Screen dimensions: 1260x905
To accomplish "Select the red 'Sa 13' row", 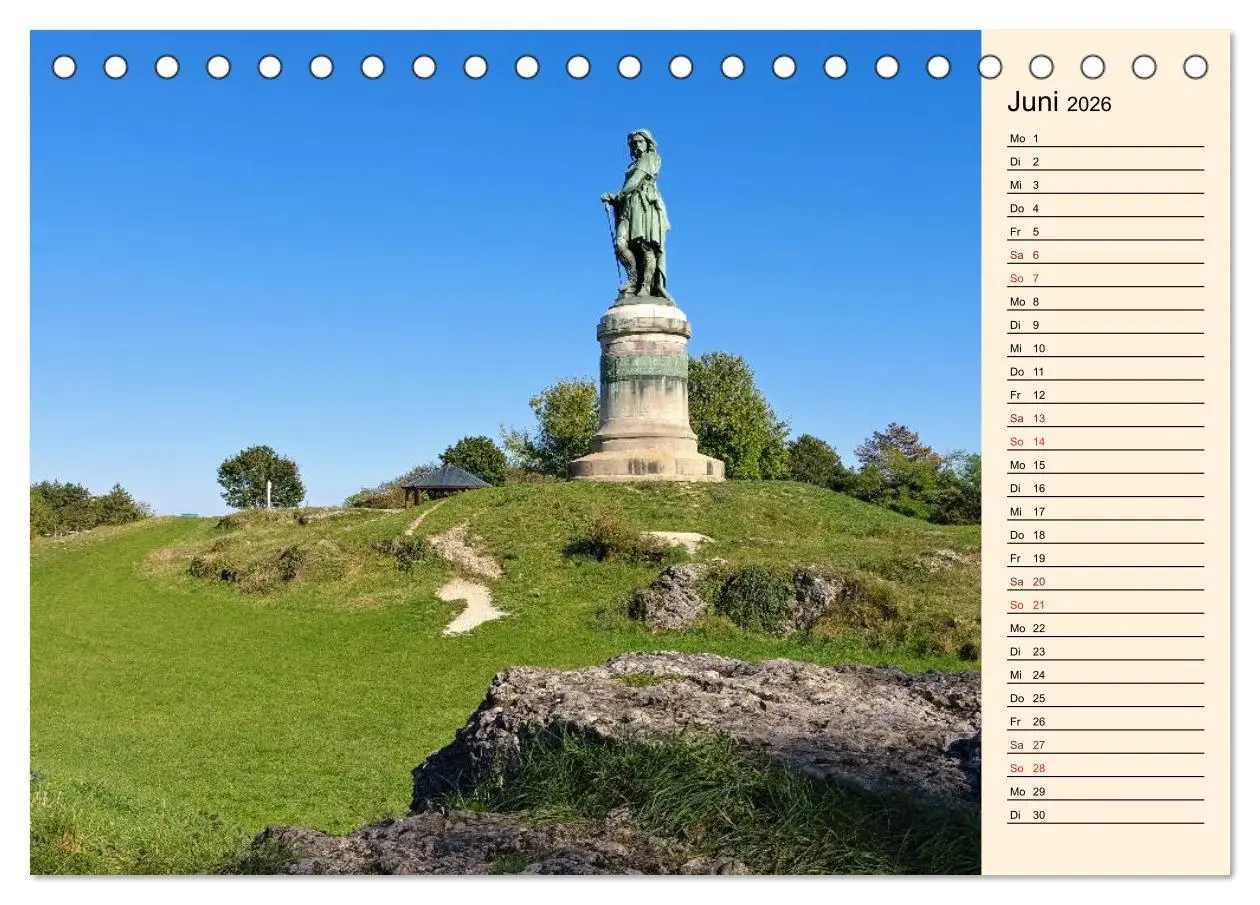I will [1105, 418].
